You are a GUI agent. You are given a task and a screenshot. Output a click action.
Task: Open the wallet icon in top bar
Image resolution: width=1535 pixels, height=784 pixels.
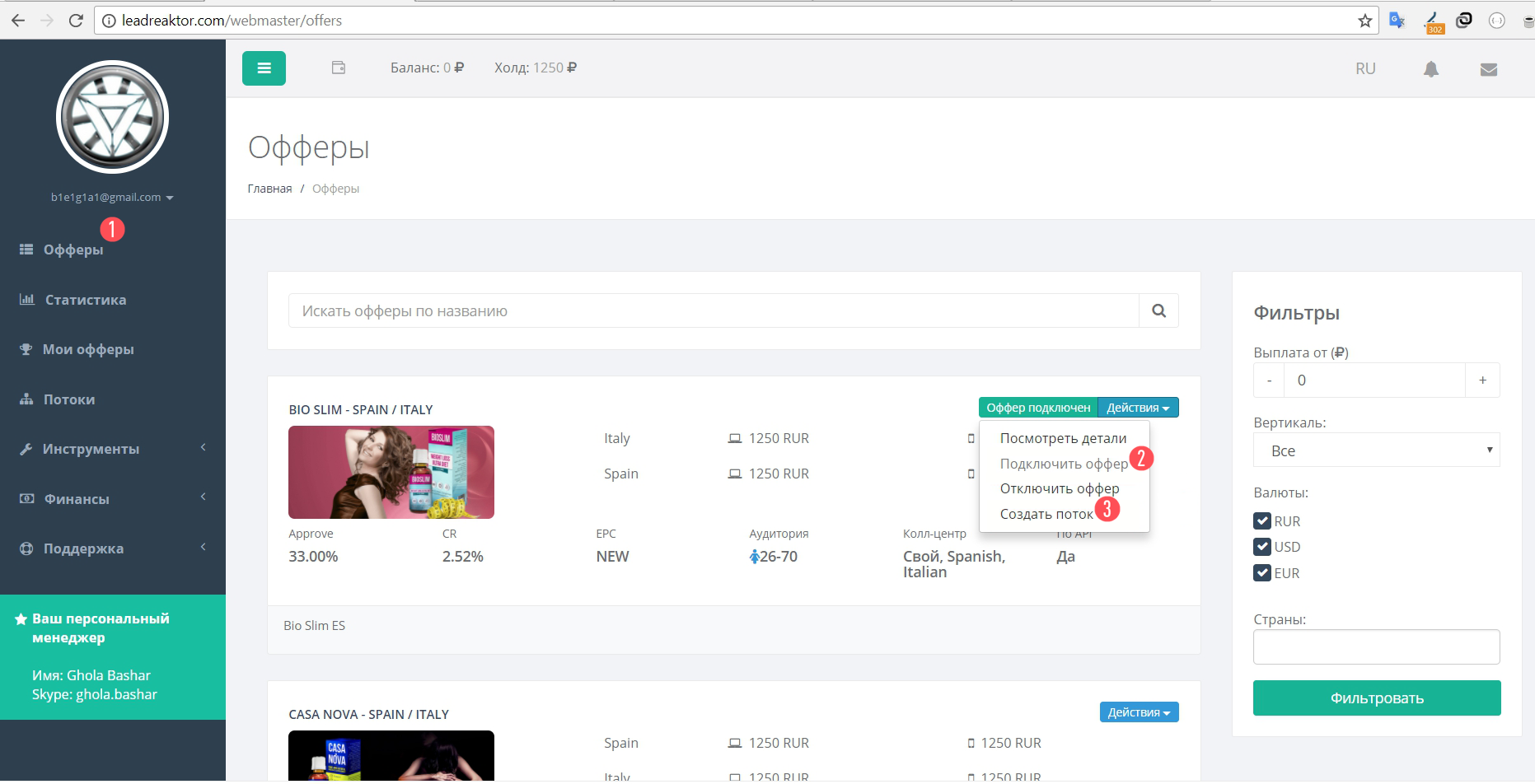click(x=339, y=68)
